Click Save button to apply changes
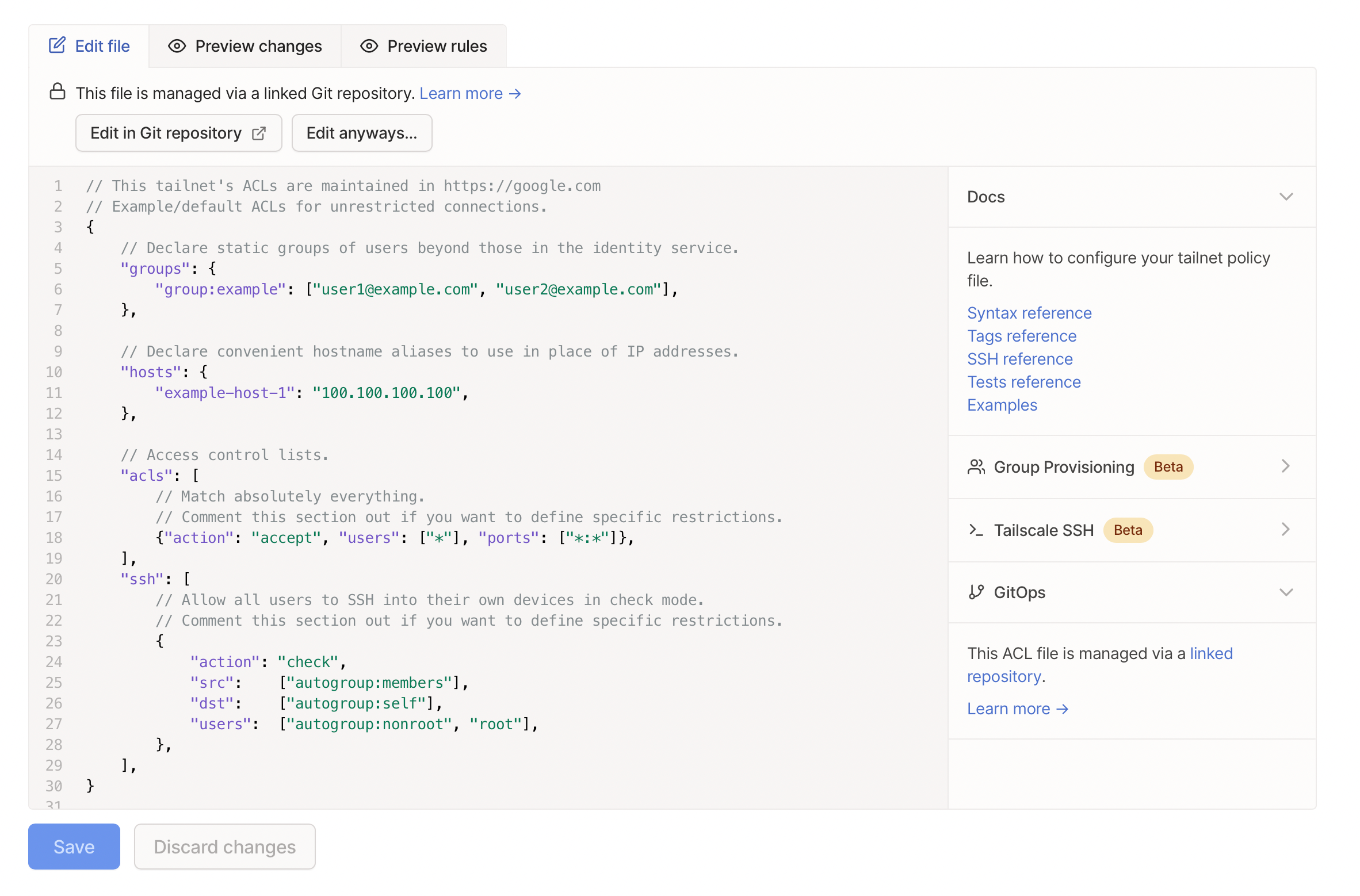This screenshot has height=896, width=1360. click(x=74, y=846)
